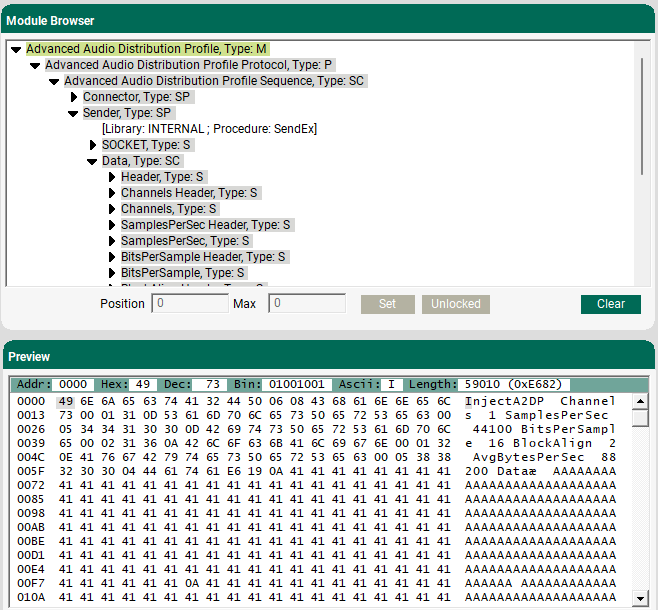Toggle the Unlocked button

pos(455,304)
